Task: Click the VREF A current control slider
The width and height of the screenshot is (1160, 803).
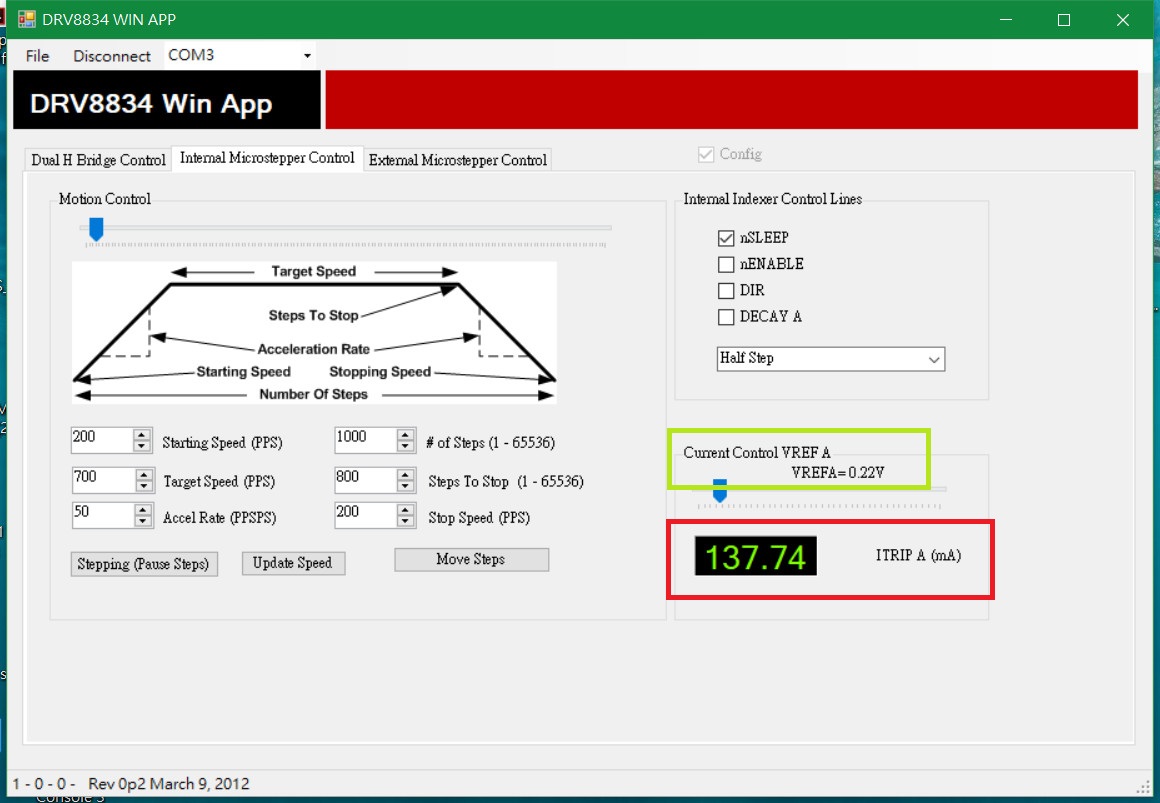Action: click(x=720, y=490)
